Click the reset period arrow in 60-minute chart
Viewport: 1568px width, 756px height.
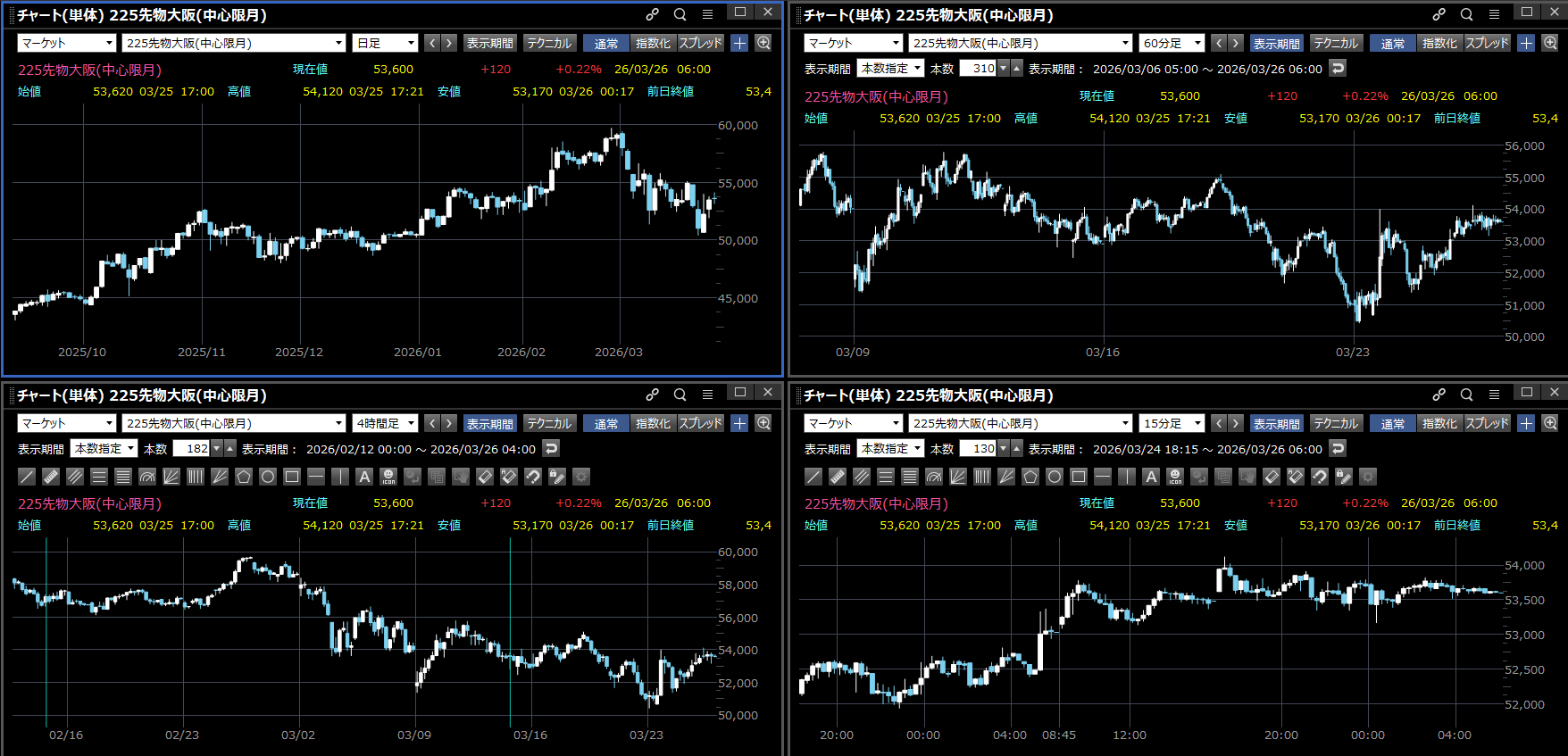click(x=1338, y=68)
